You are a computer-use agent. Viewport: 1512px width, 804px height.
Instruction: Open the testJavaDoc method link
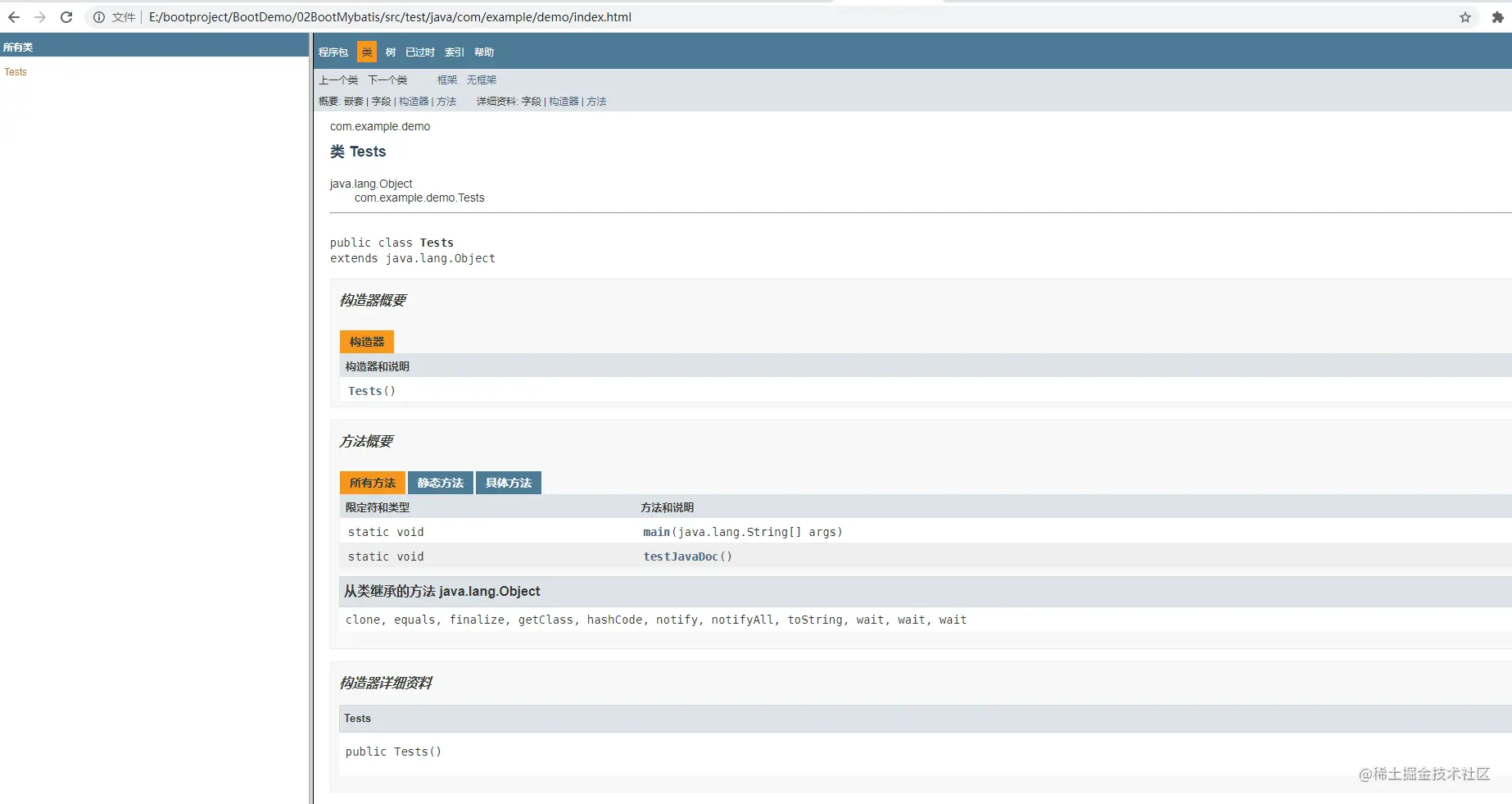click(x=681, y=556)
